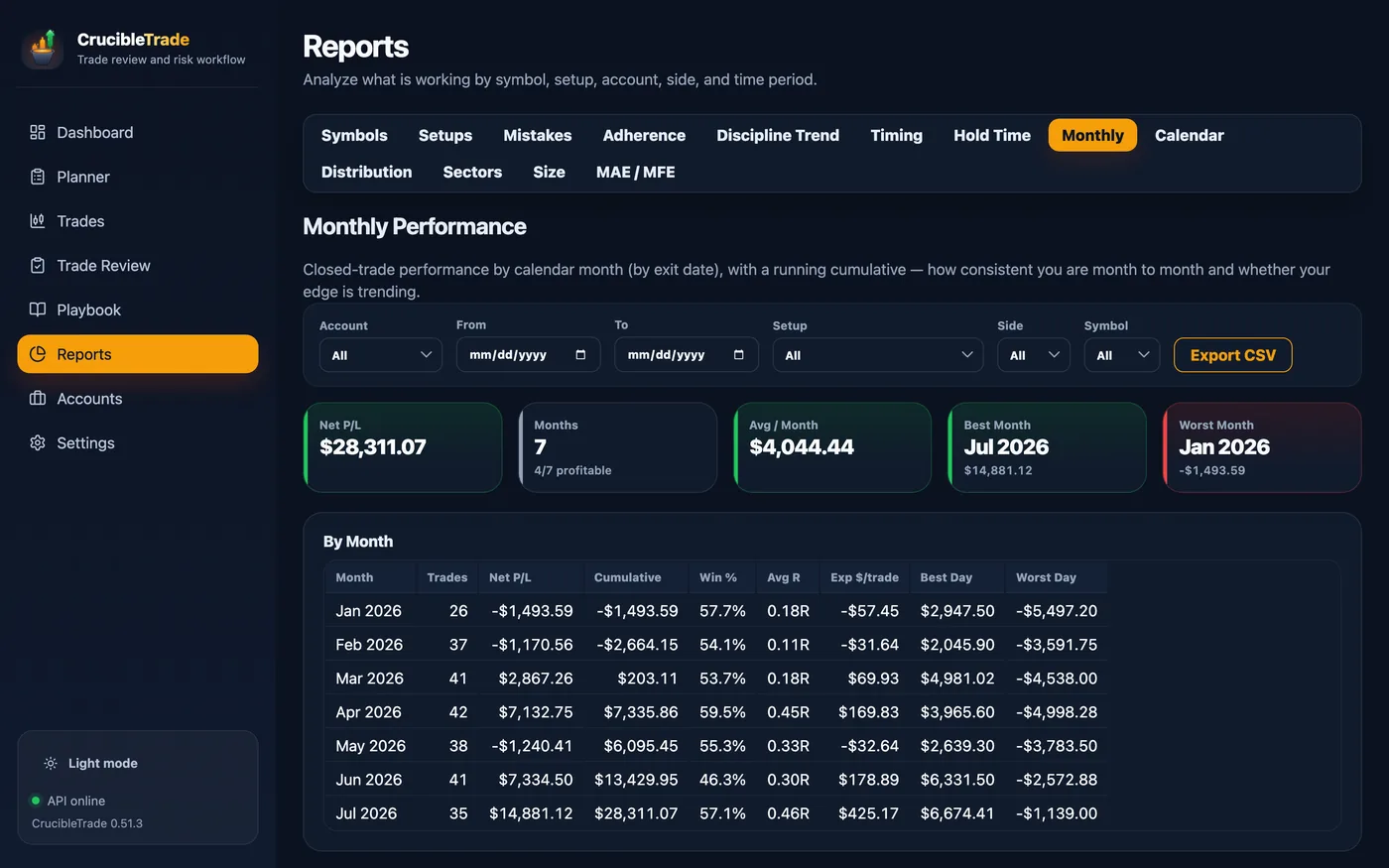Viewport: 1389px width, 868px height.
Task: Click the To date input field
Action: click(x=686, y=354)
